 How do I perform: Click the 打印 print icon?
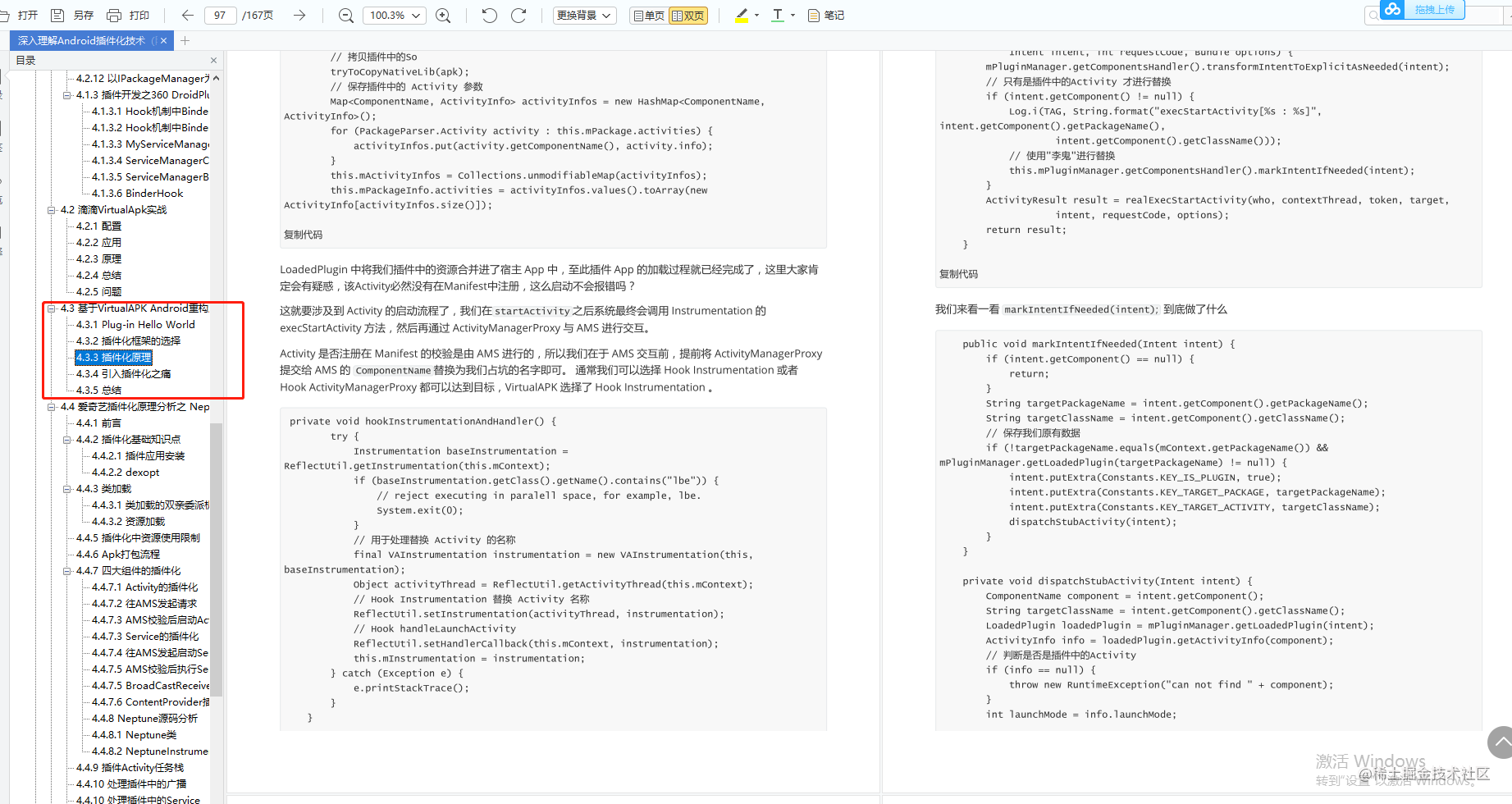[114, 15]
